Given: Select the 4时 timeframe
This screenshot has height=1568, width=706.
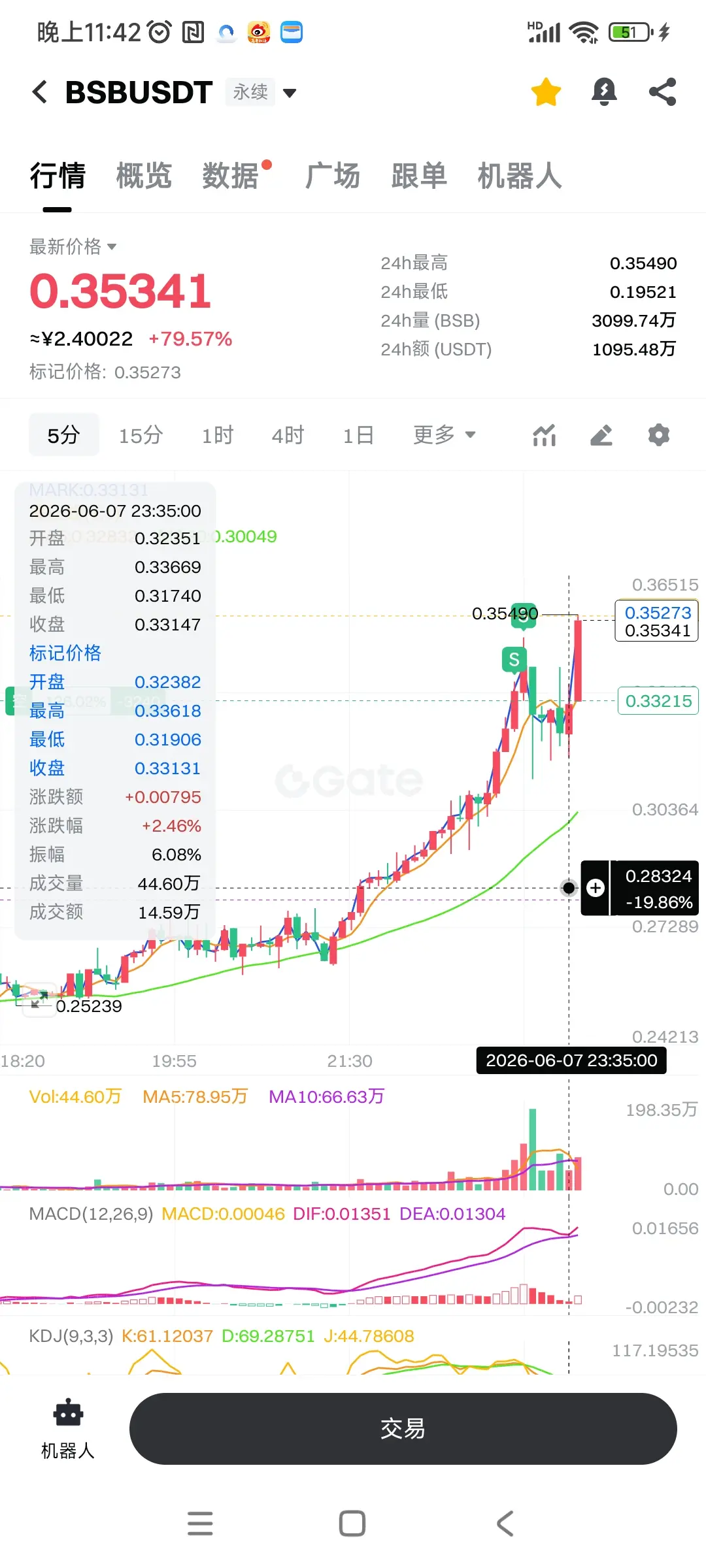Looking at the screenshot, I should pos(288,435).
